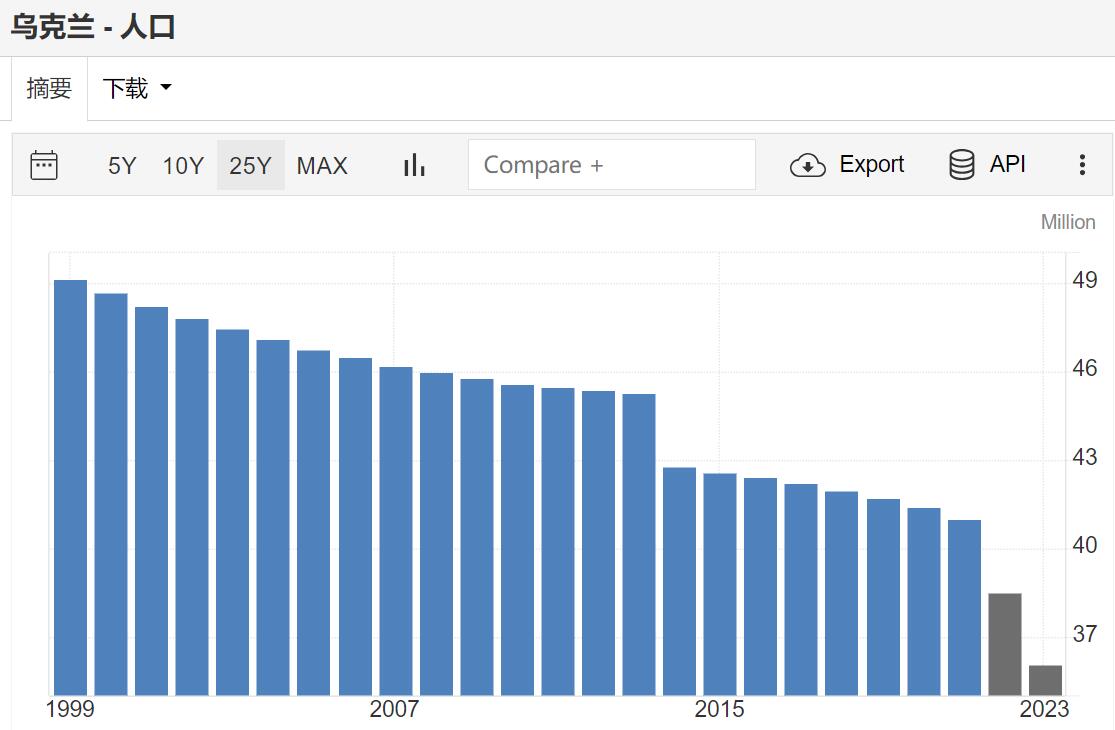Image resolution: width=1115 pixels, height=730 pixels.
Task: Click the 2023 x-axis label
Action: [1044, 709]
